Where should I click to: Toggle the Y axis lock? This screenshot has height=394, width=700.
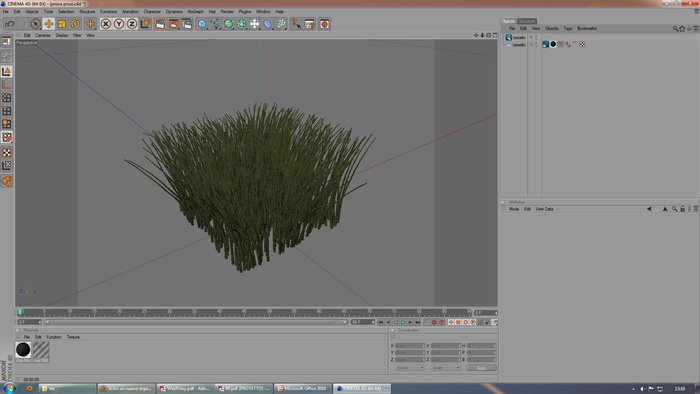point(119,24)
